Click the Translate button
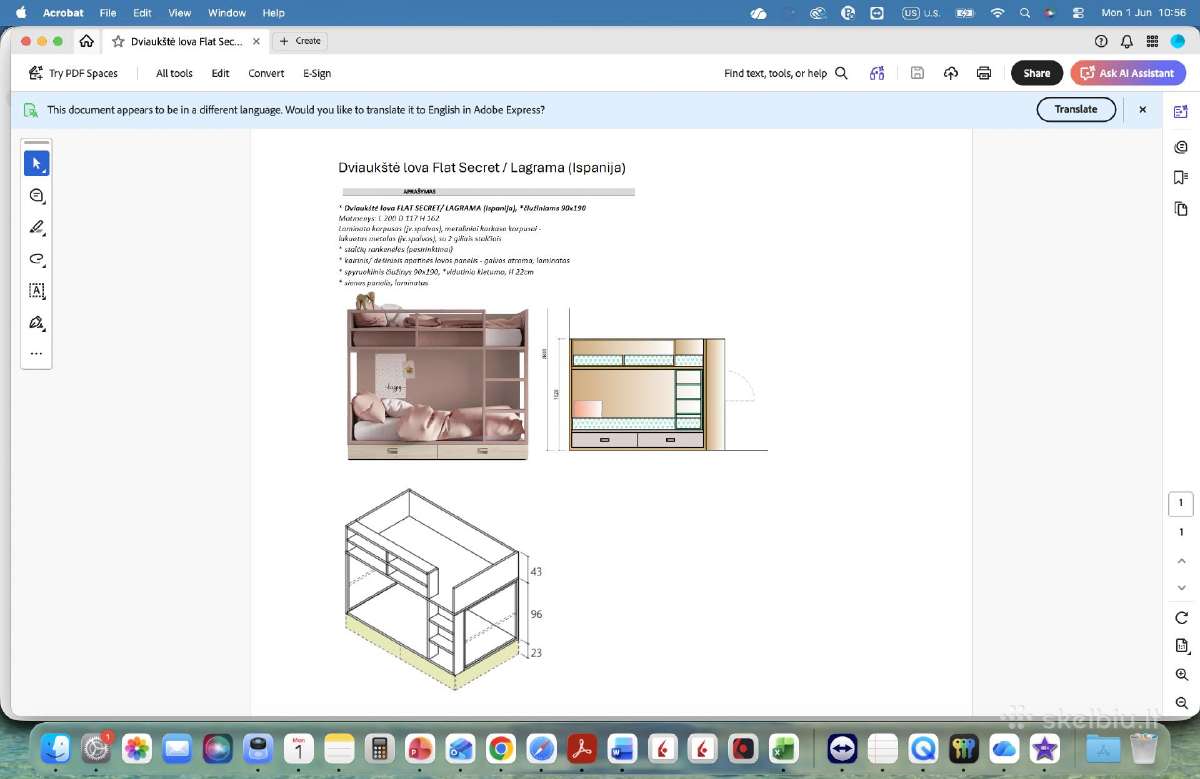 point(1076,109)
